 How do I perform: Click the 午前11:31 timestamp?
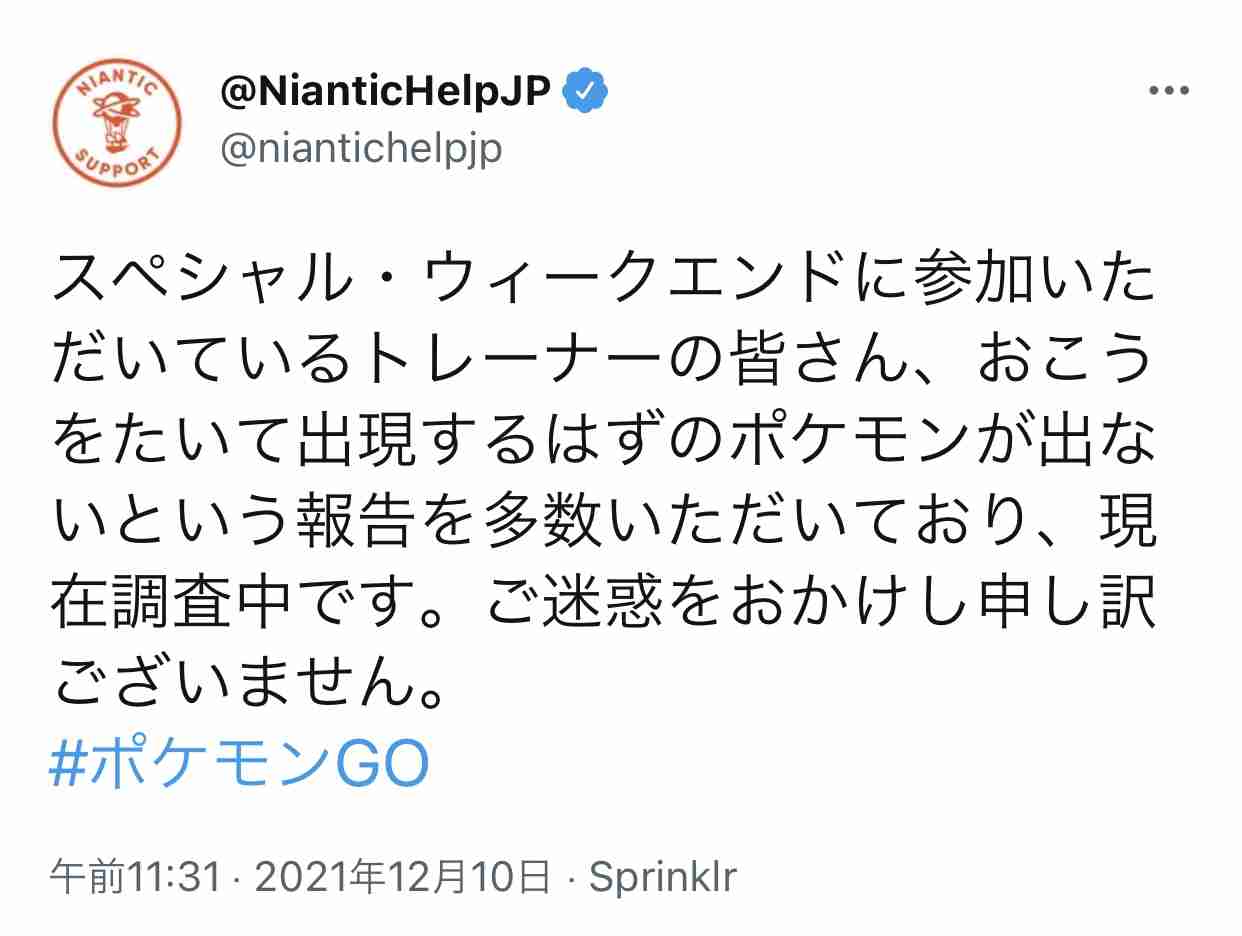136,878
